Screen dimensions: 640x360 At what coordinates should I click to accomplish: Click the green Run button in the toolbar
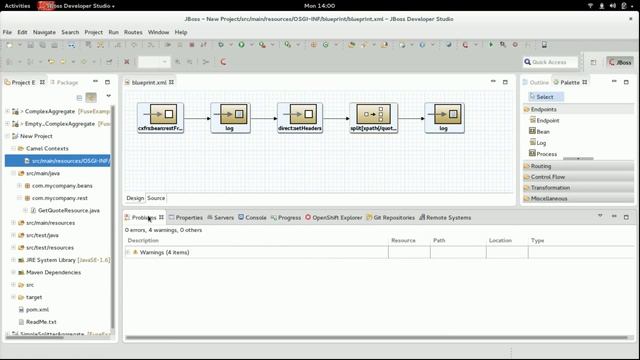[242, 44]
